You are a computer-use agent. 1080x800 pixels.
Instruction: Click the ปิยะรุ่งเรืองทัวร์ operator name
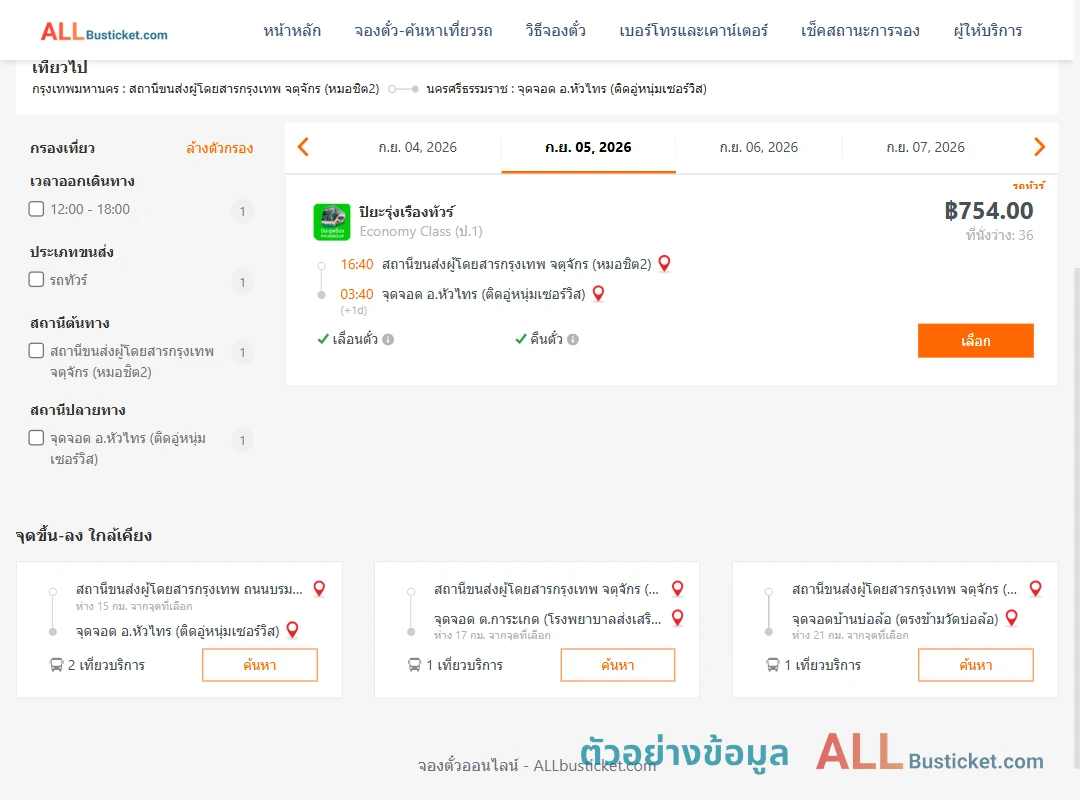406,212
